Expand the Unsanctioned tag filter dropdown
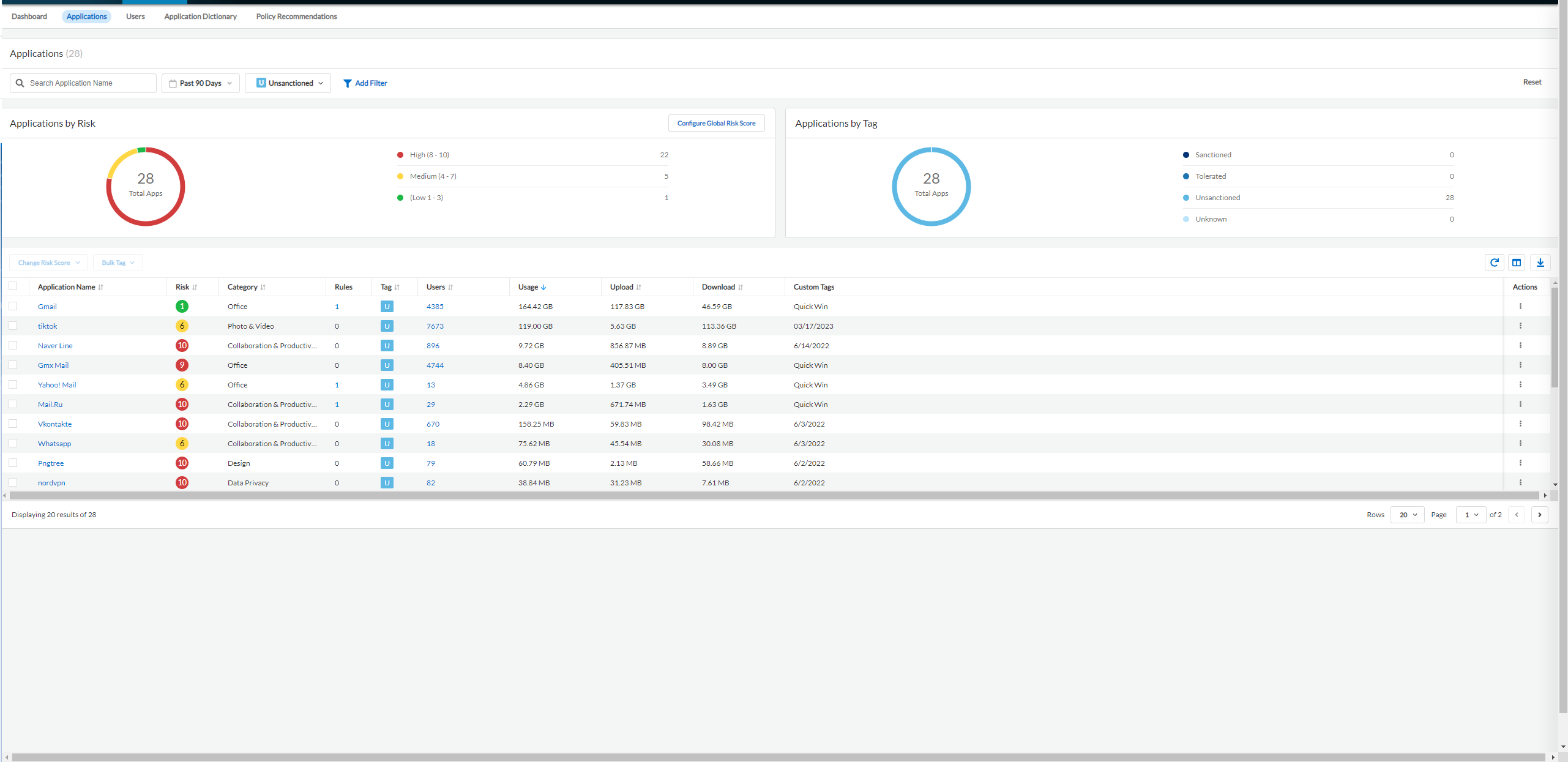This screenshot has height=762, width=1568. pyautogui.click(x=288, y=83)
